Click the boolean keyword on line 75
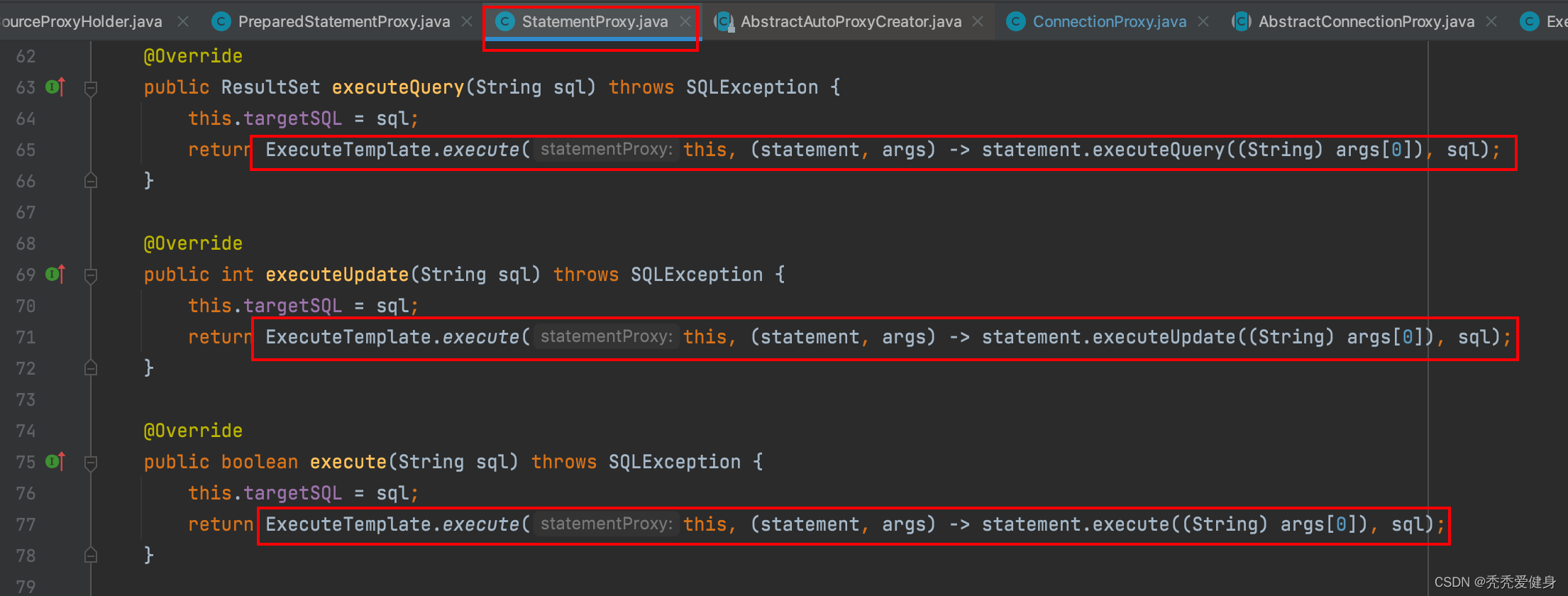This screenshot has width=1568, height=596. (x=260, y=462)
